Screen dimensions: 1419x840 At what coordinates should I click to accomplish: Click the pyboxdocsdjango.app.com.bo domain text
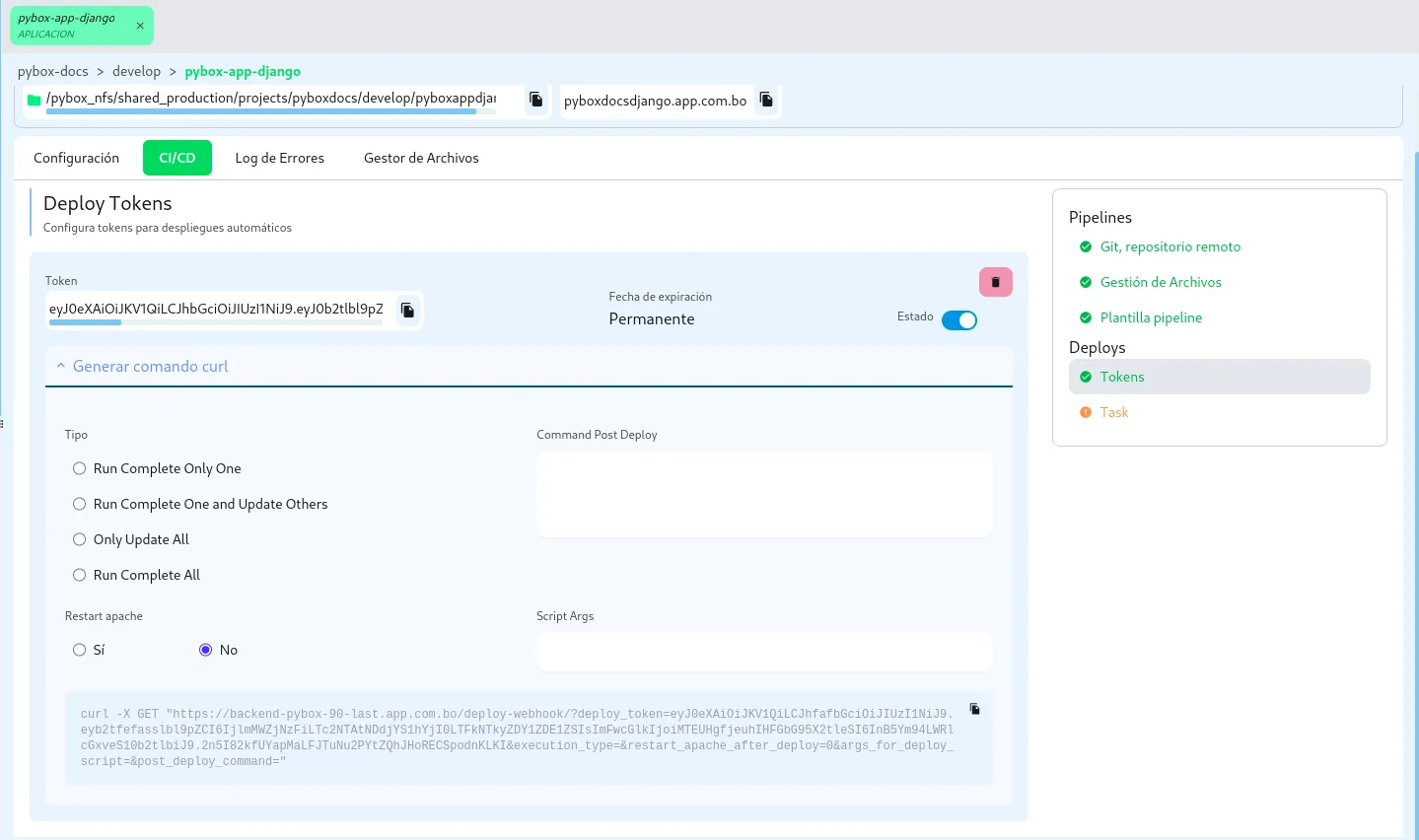[x=655, y=101]
